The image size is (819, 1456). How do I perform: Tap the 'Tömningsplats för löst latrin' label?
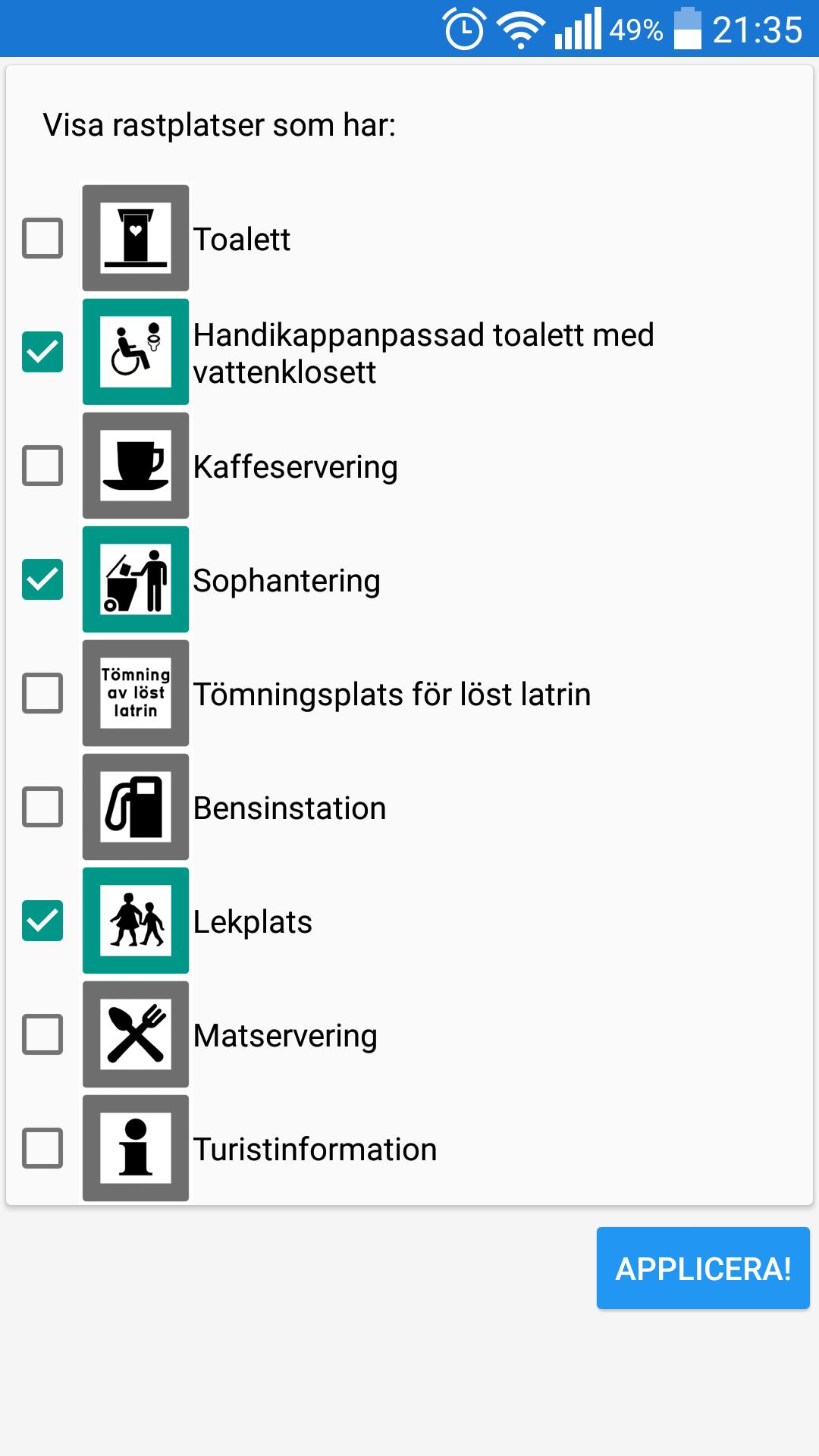point(392,695)
